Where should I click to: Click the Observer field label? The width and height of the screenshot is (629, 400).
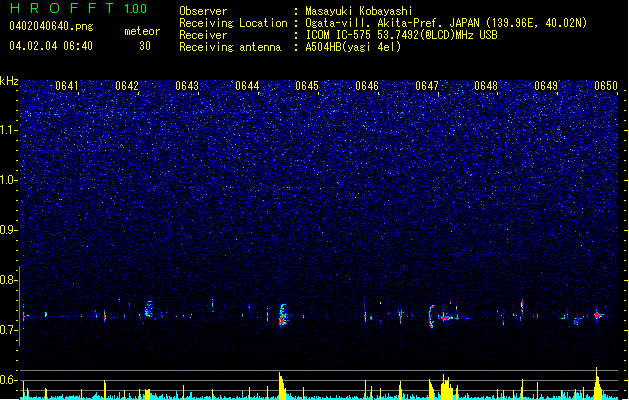[x=203, y=11]
